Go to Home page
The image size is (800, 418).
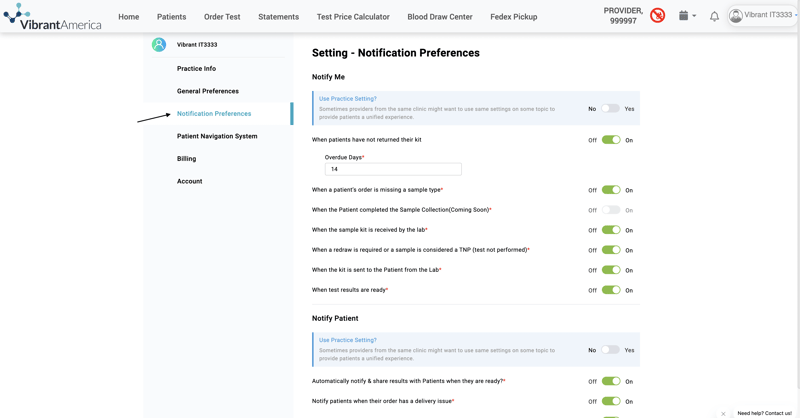click(129, 17)
